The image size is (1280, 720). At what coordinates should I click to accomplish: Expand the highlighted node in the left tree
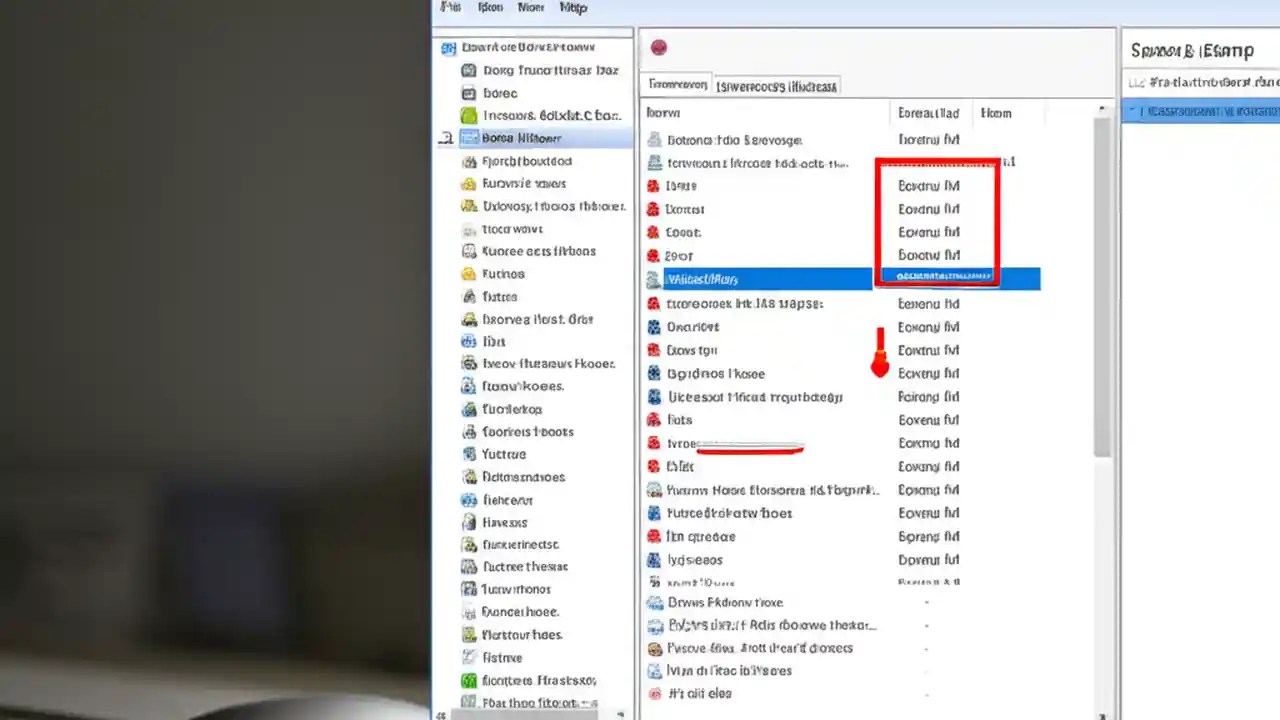(x=445, y=138)
